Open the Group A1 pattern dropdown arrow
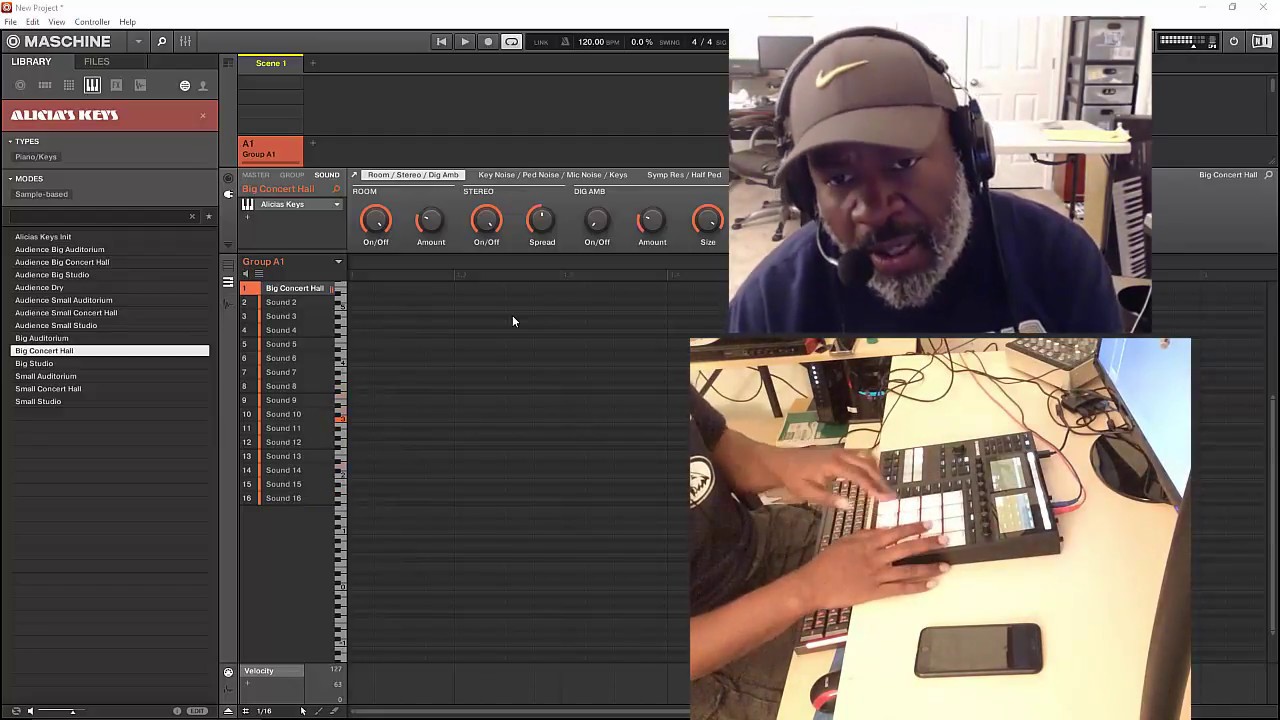 coord(338,262)
